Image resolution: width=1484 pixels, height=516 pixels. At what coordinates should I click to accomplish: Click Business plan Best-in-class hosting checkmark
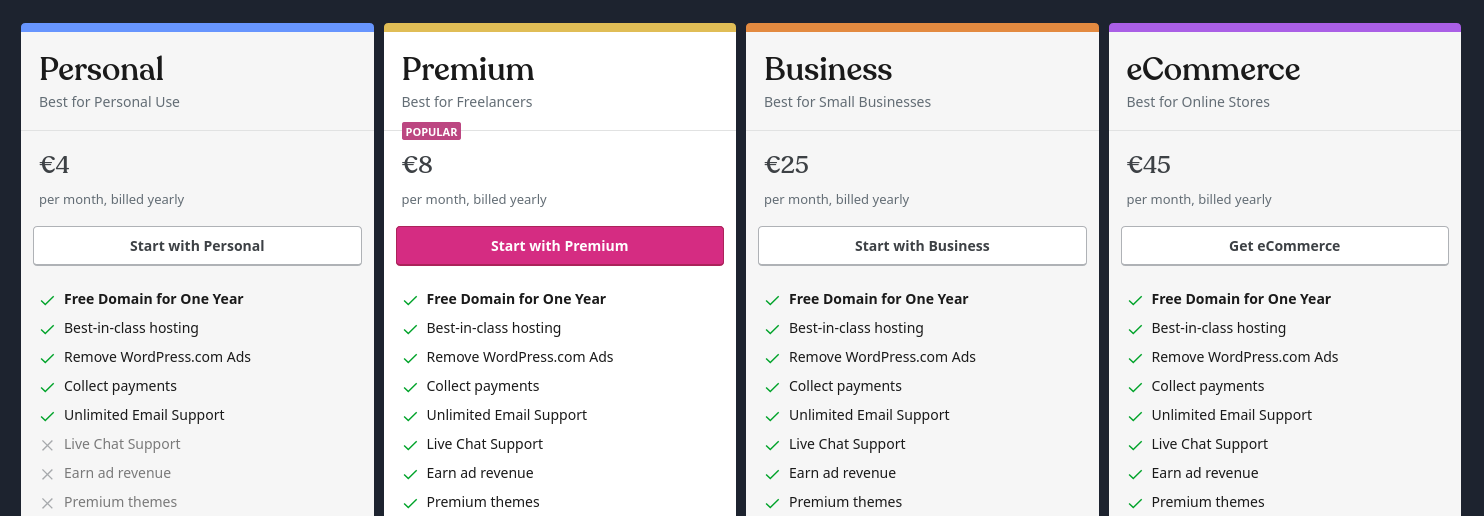point(772,329)
